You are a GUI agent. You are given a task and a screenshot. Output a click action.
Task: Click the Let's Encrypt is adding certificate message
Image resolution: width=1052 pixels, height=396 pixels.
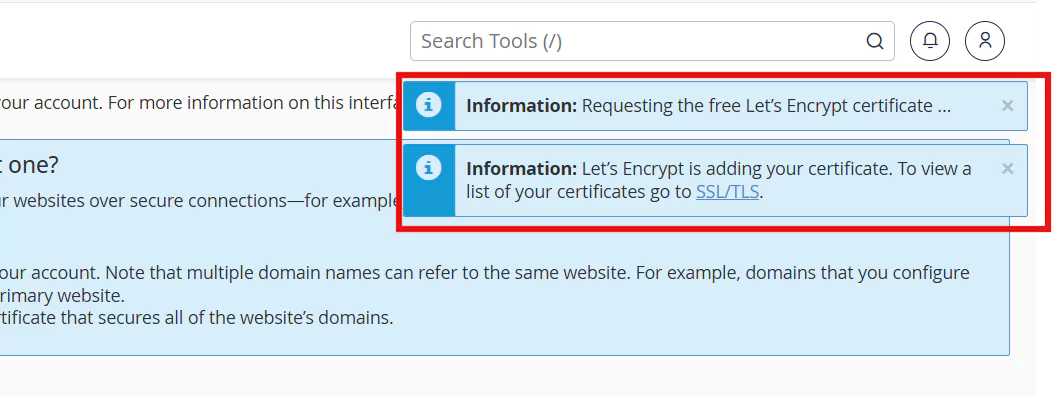(719, 180)
